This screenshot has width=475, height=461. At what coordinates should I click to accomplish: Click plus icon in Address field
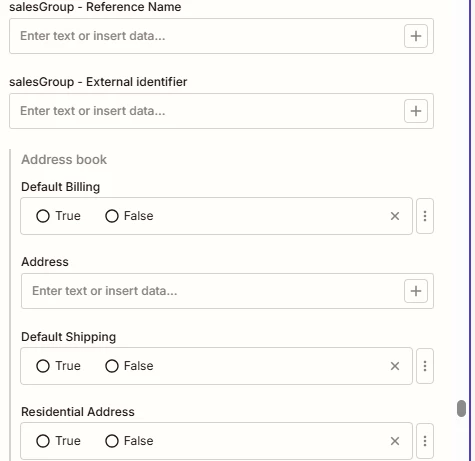click(x=416, y=291)
